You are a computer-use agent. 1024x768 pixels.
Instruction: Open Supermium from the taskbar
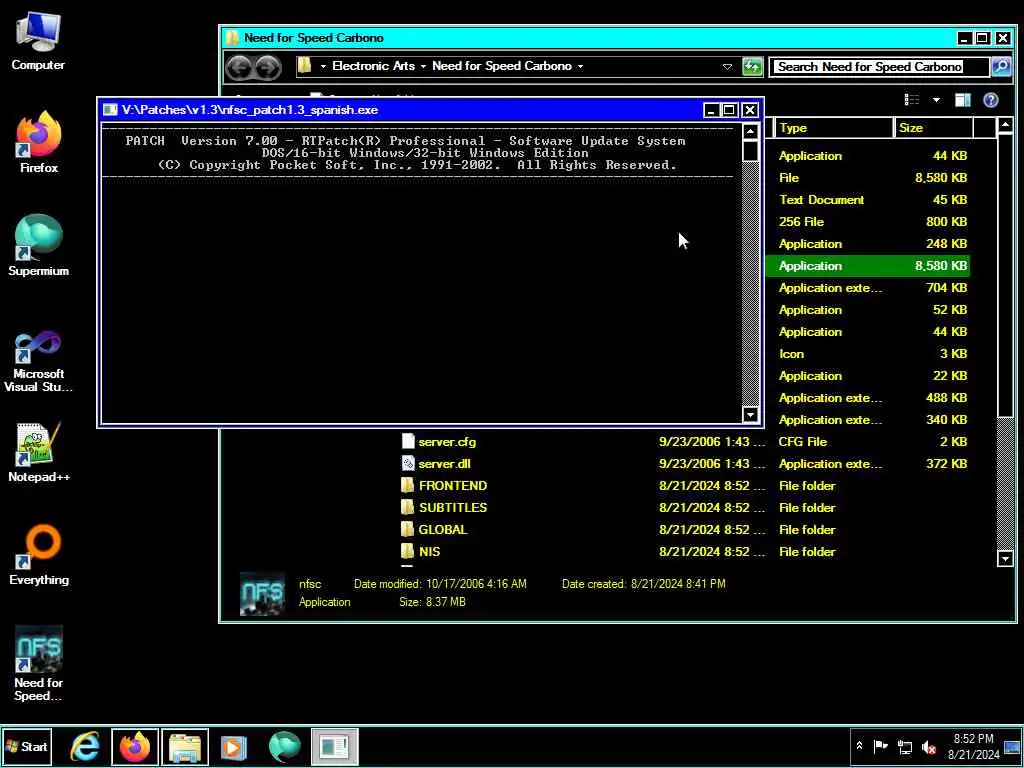point(284,746)
